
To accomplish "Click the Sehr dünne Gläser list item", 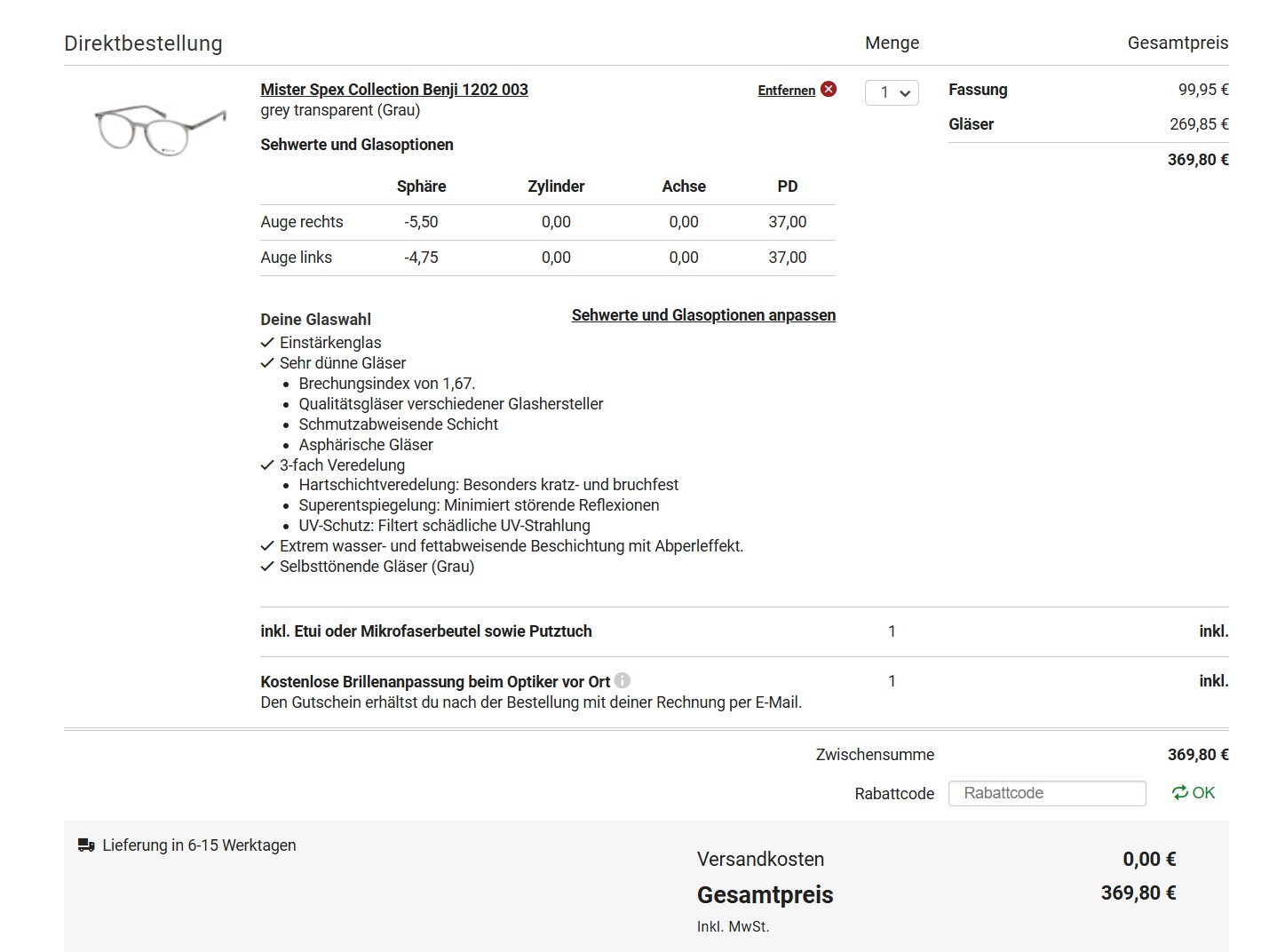I will 343,363.
